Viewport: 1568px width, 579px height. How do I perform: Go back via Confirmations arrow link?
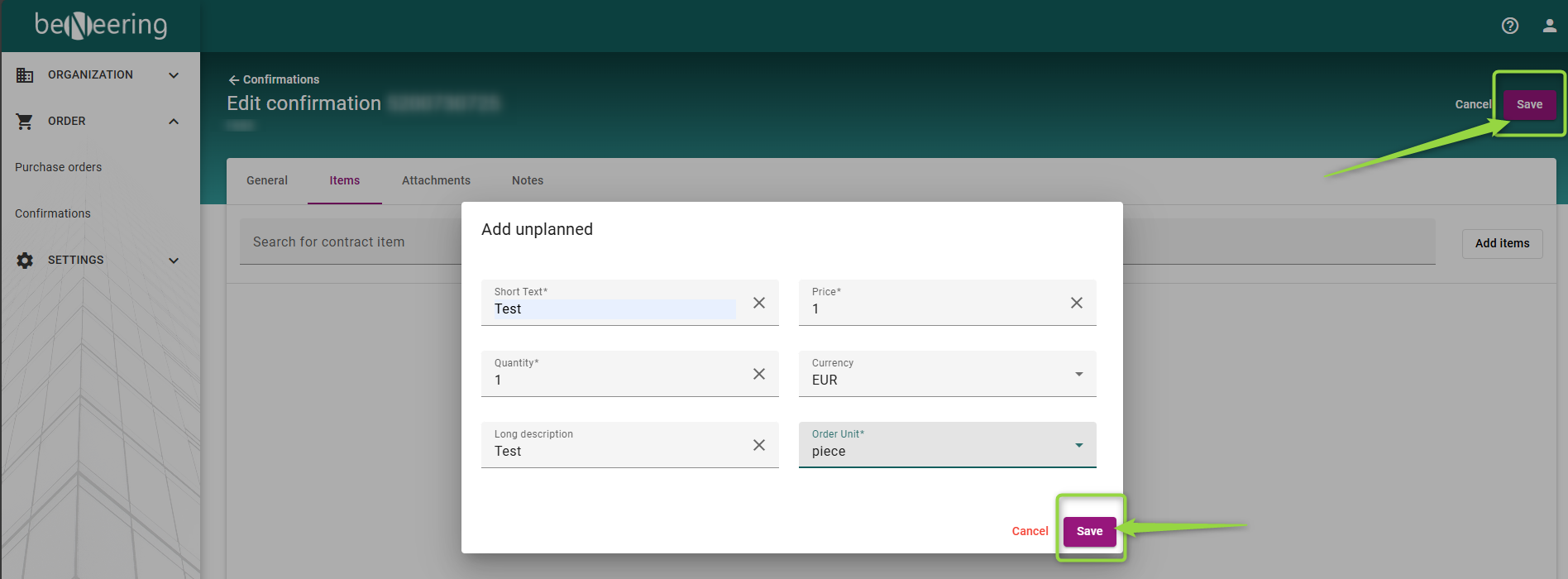274,79
